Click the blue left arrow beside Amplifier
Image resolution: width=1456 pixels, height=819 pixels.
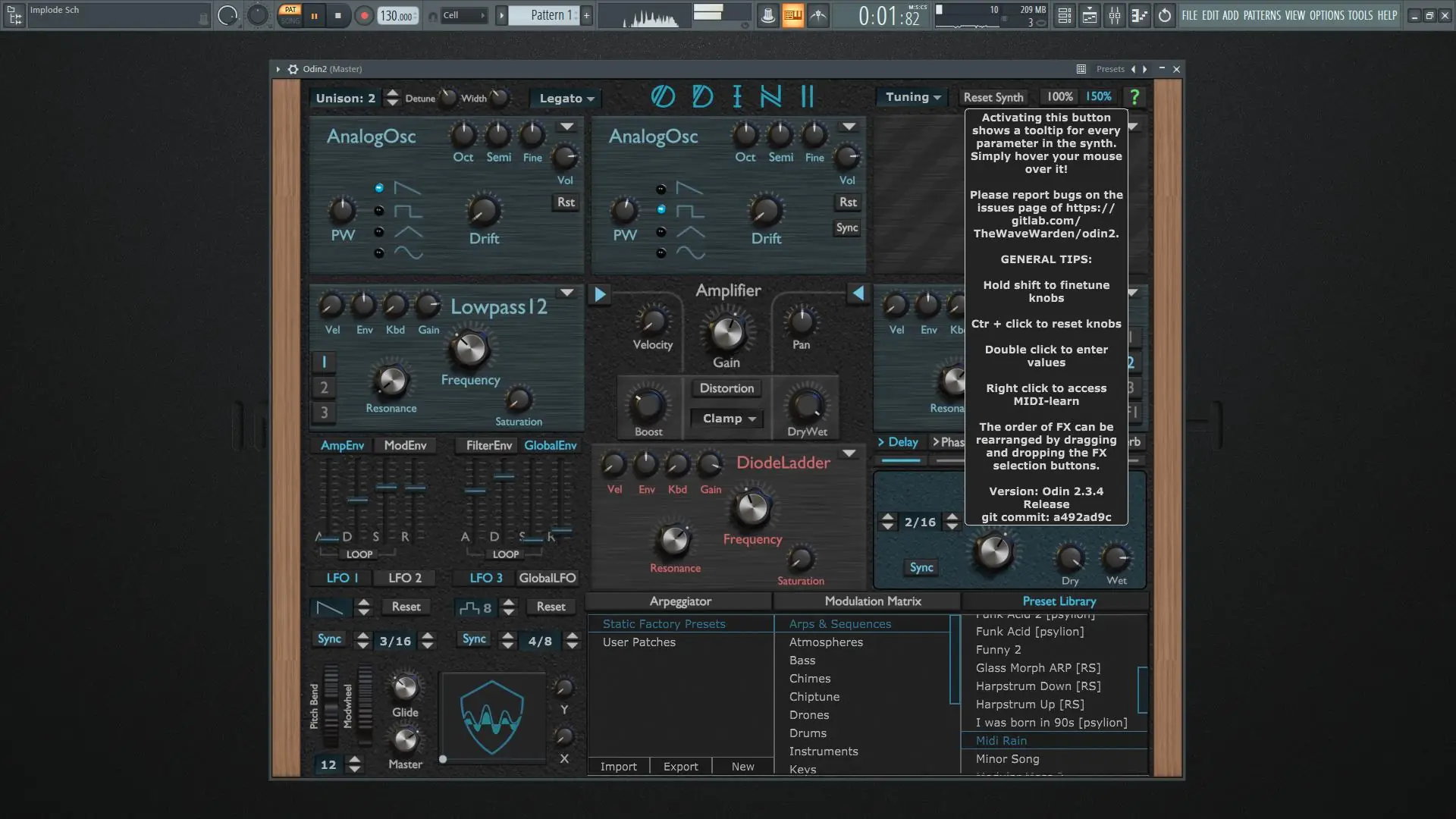pyautogui.click(x=858, y=293)
